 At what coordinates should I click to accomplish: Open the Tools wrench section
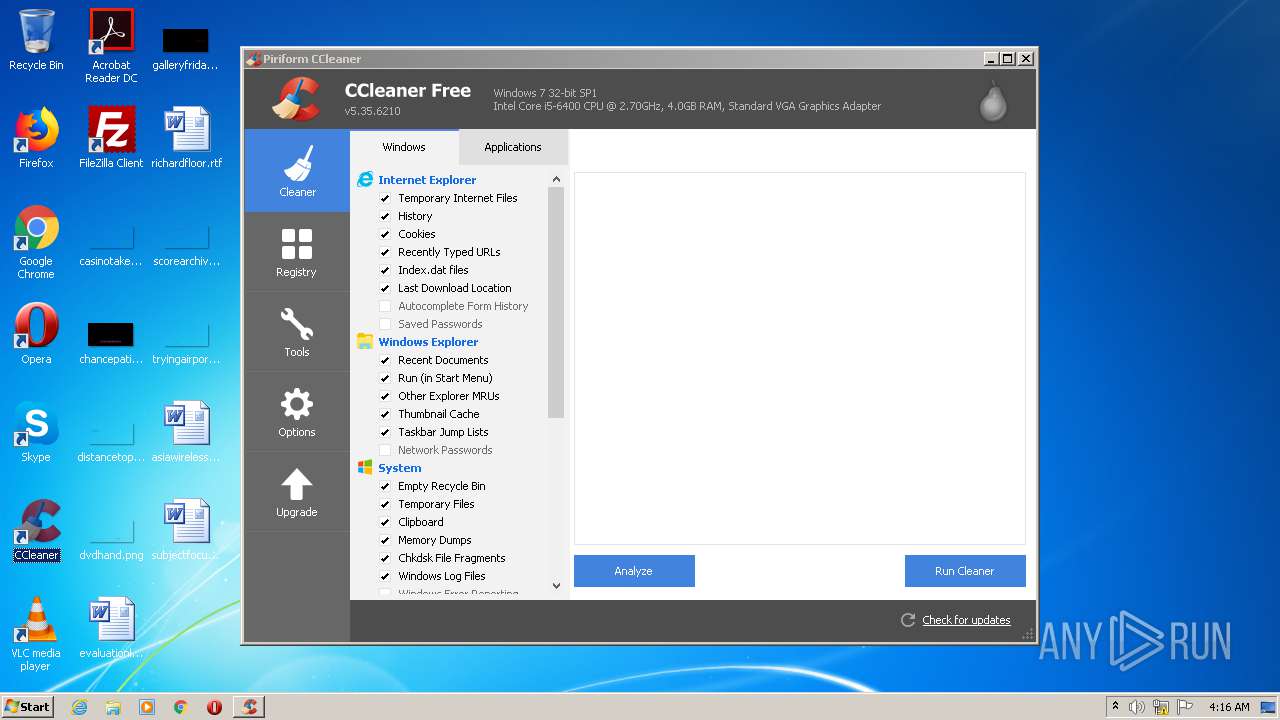pos(297,331)
